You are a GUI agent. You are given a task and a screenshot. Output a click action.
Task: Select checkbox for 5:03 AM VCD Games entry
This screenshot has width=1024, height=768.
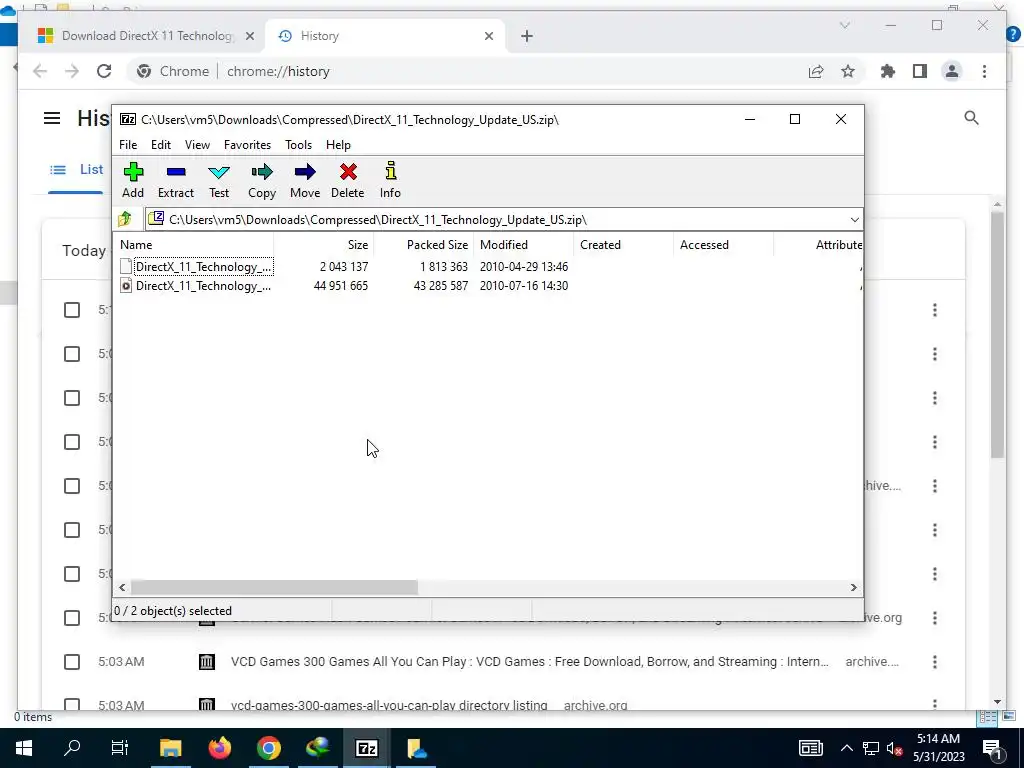[72, 662]
